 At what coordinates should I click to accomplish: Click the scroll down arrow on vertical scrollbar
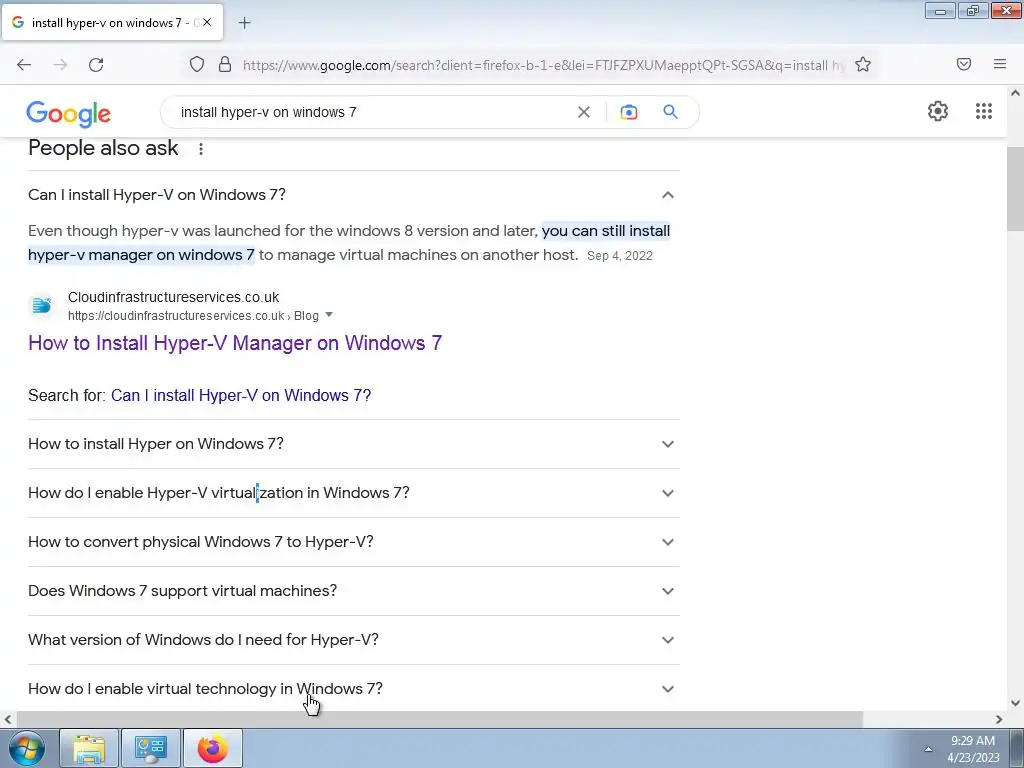1015,703
